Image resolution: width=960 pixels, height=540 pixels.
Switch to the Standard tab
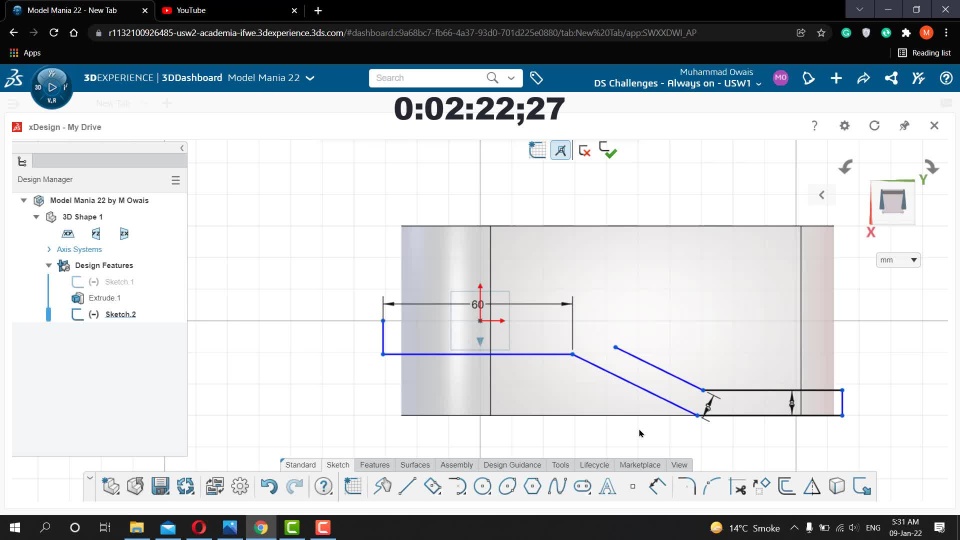pos(300,465)
